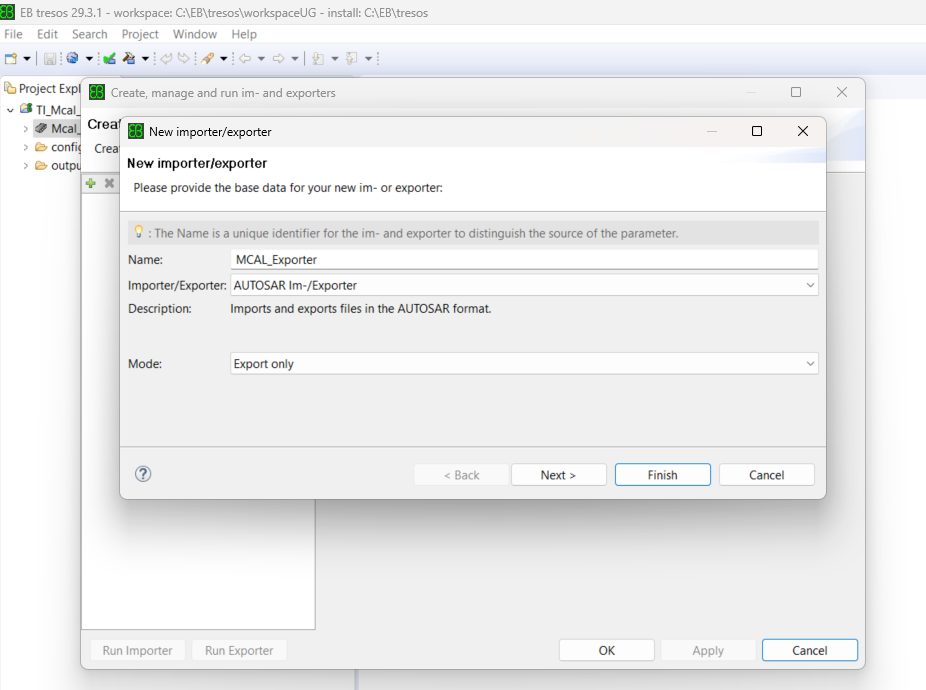
Task: Click the Next > button
Action: point(558,475)
